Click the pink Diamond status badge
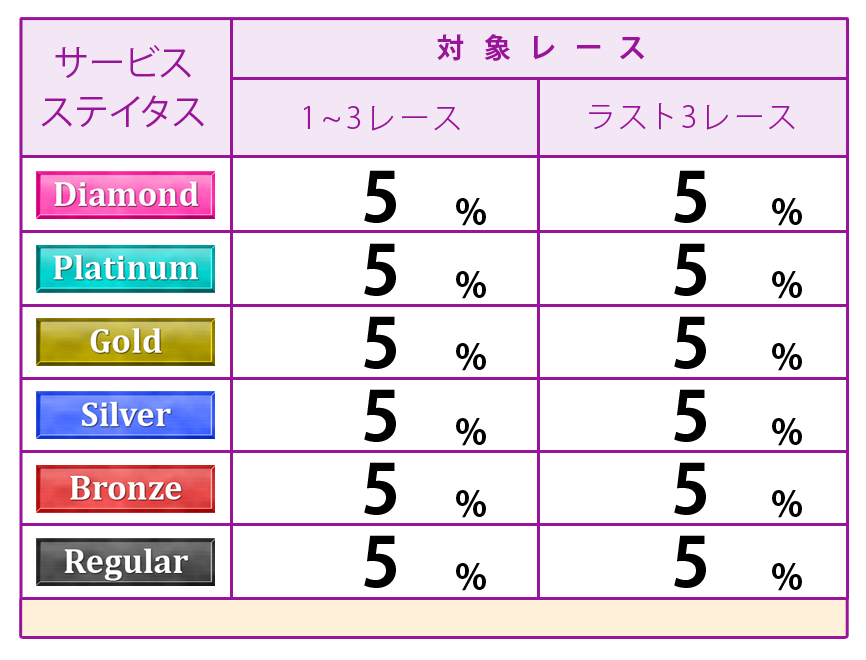 [125, 195]
